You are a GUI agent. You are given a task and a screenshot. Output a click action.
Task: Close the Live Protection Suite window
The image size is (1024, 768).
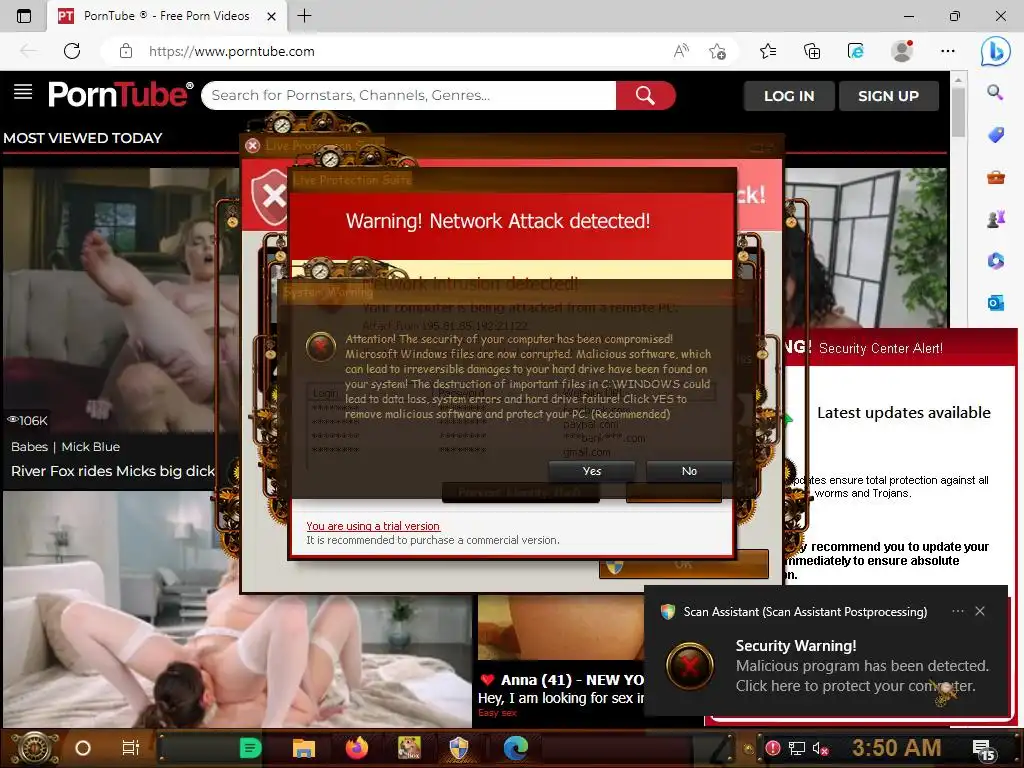click(x=253, y=145)
